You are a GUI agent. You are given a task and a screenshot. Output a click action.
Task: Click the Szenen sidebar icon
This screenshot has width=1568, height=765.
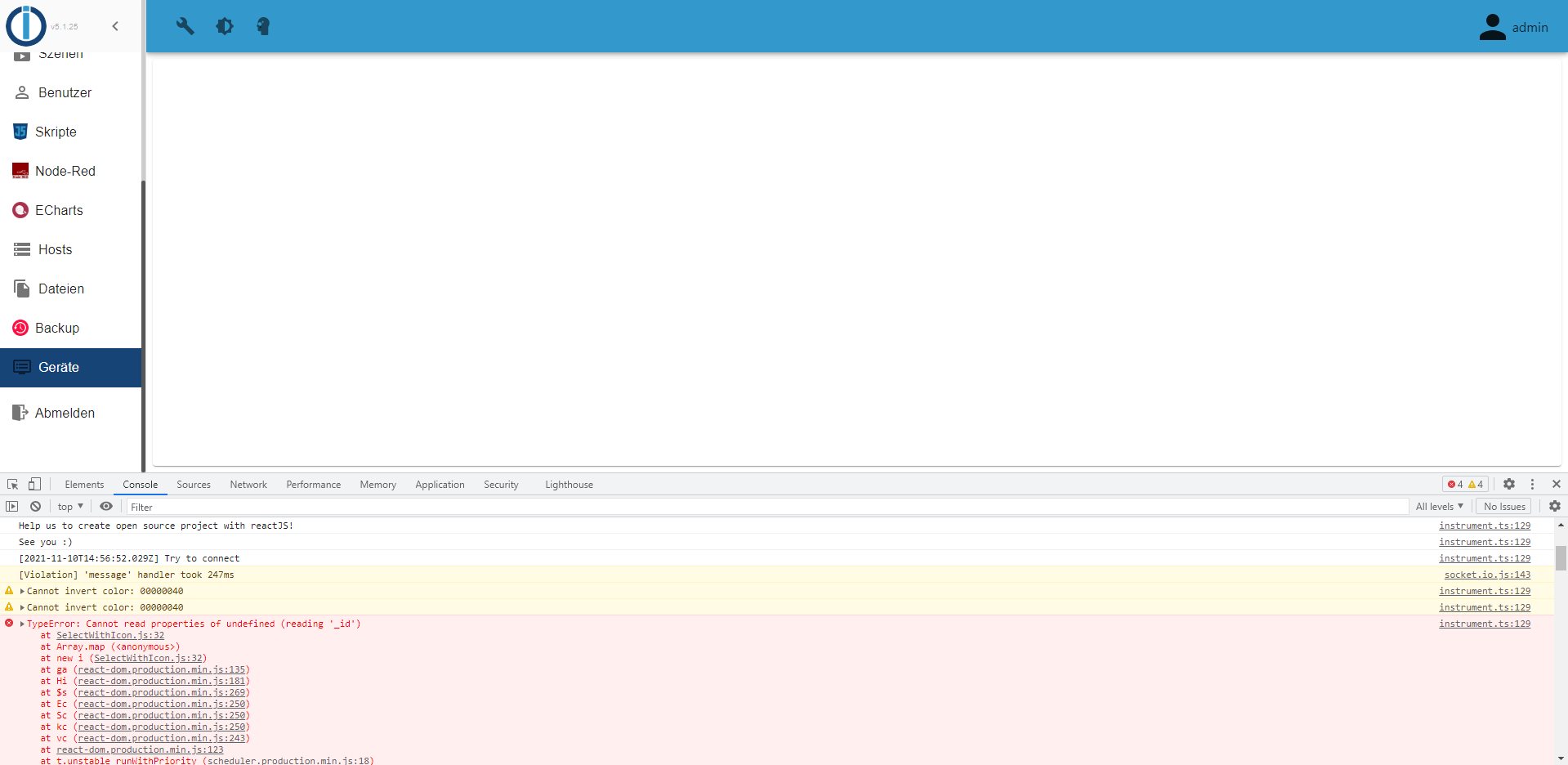click(22, 56)
